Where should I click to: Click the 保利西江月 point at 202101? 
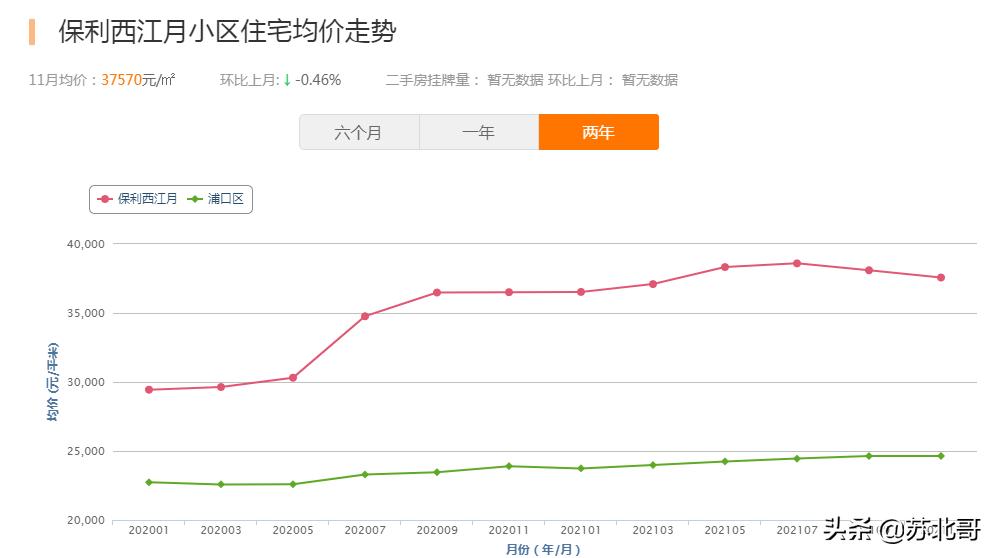(581, 292)
